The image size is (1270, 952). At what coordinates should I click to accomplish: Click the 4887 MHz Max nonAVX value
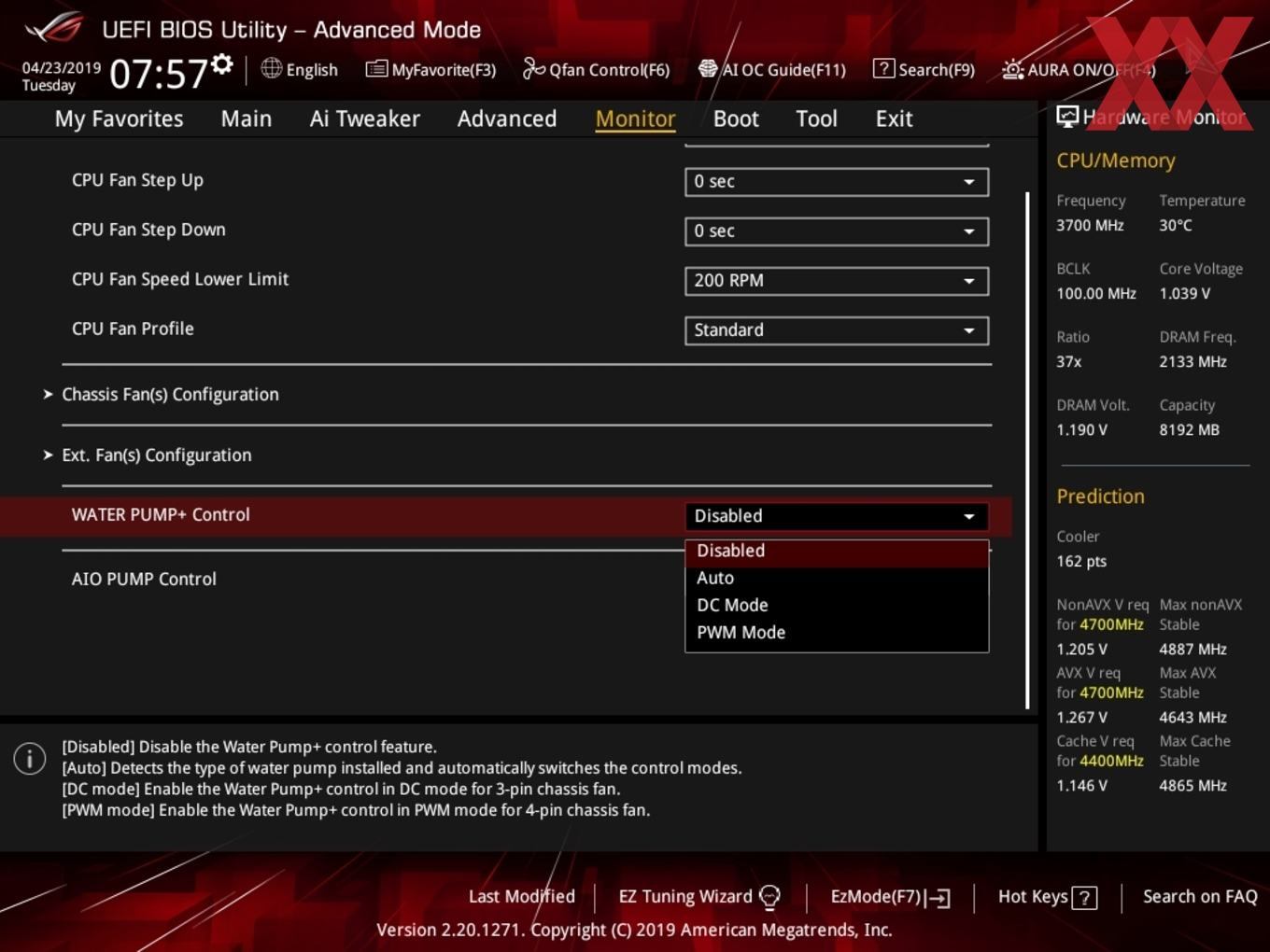click(x=1192, y=649)
